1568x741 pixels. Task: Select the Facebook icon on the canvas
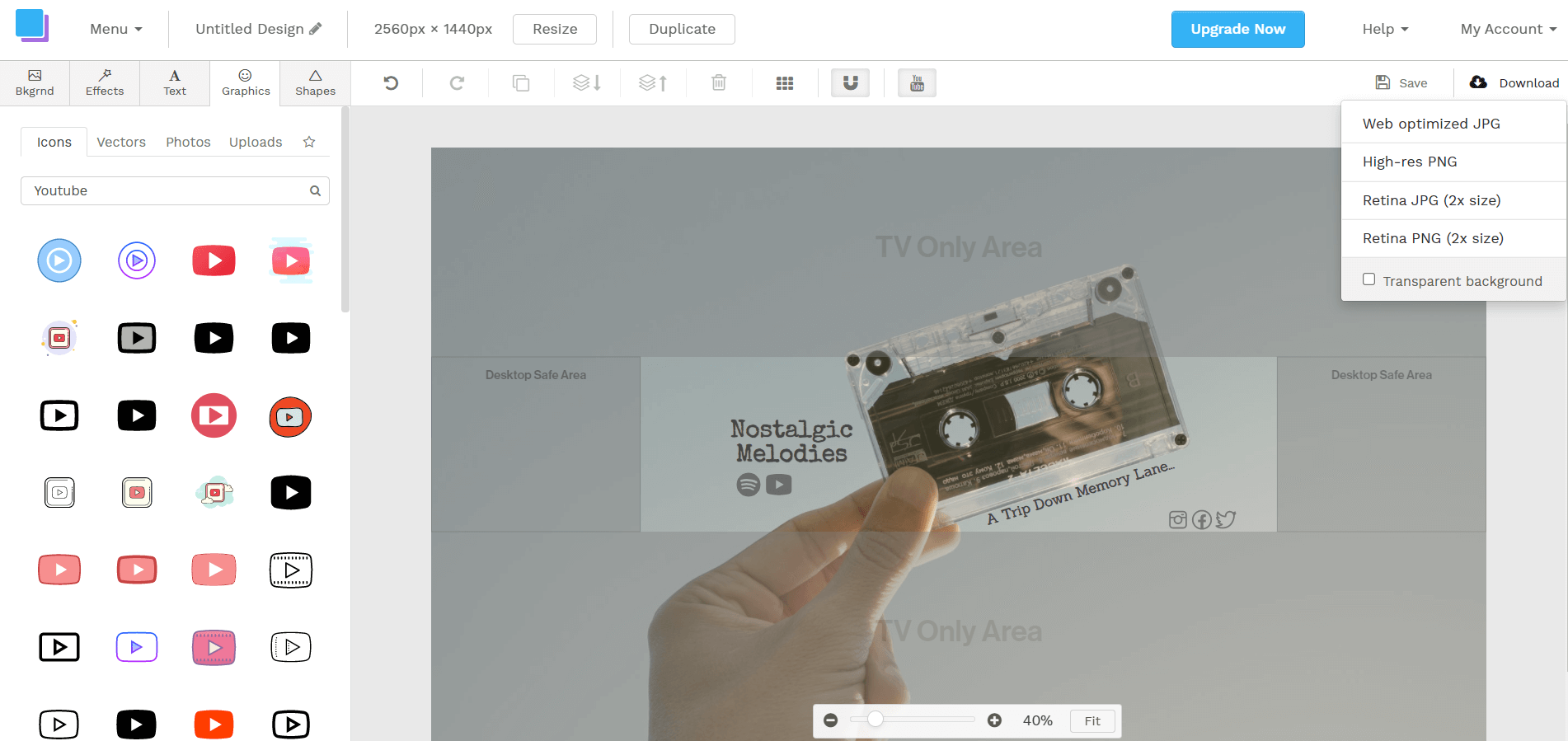1202,520
